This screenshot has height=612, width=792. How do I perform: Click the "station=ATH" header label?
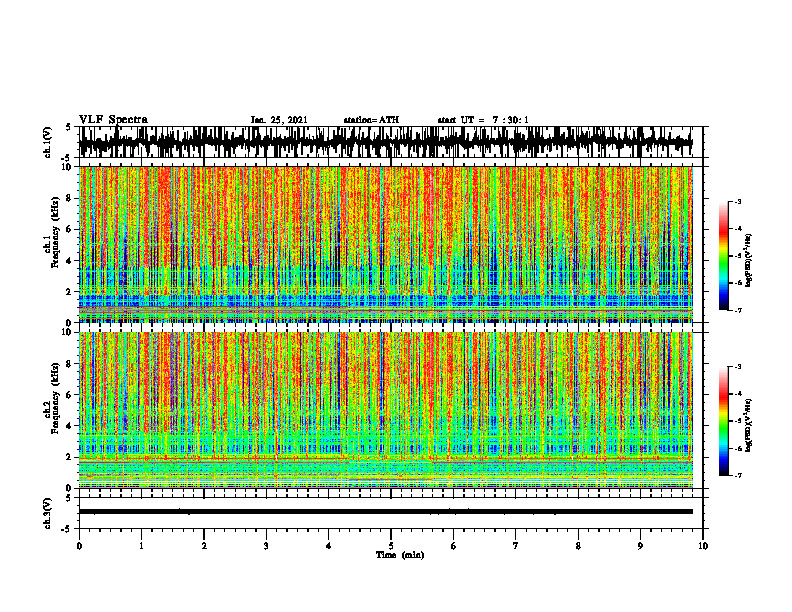[x=371, y=120]
